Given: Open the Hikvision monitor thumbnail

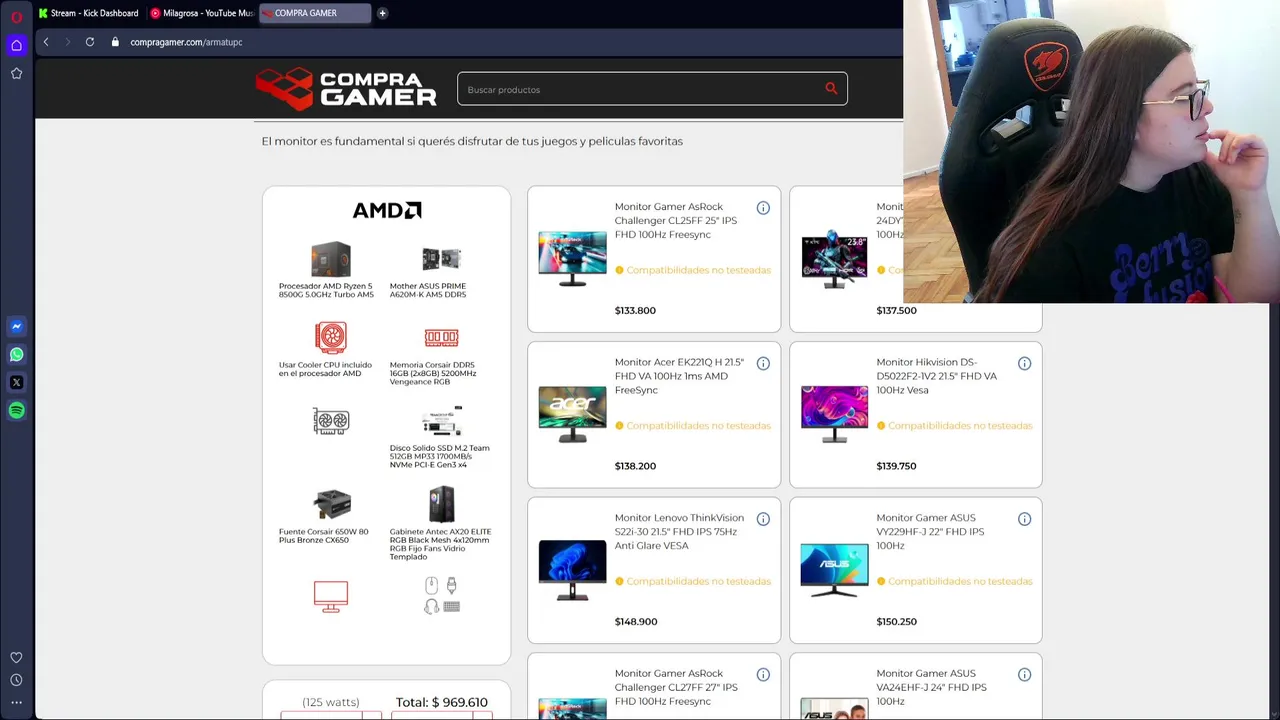Looking at the screenshot, I should point(834,414).
